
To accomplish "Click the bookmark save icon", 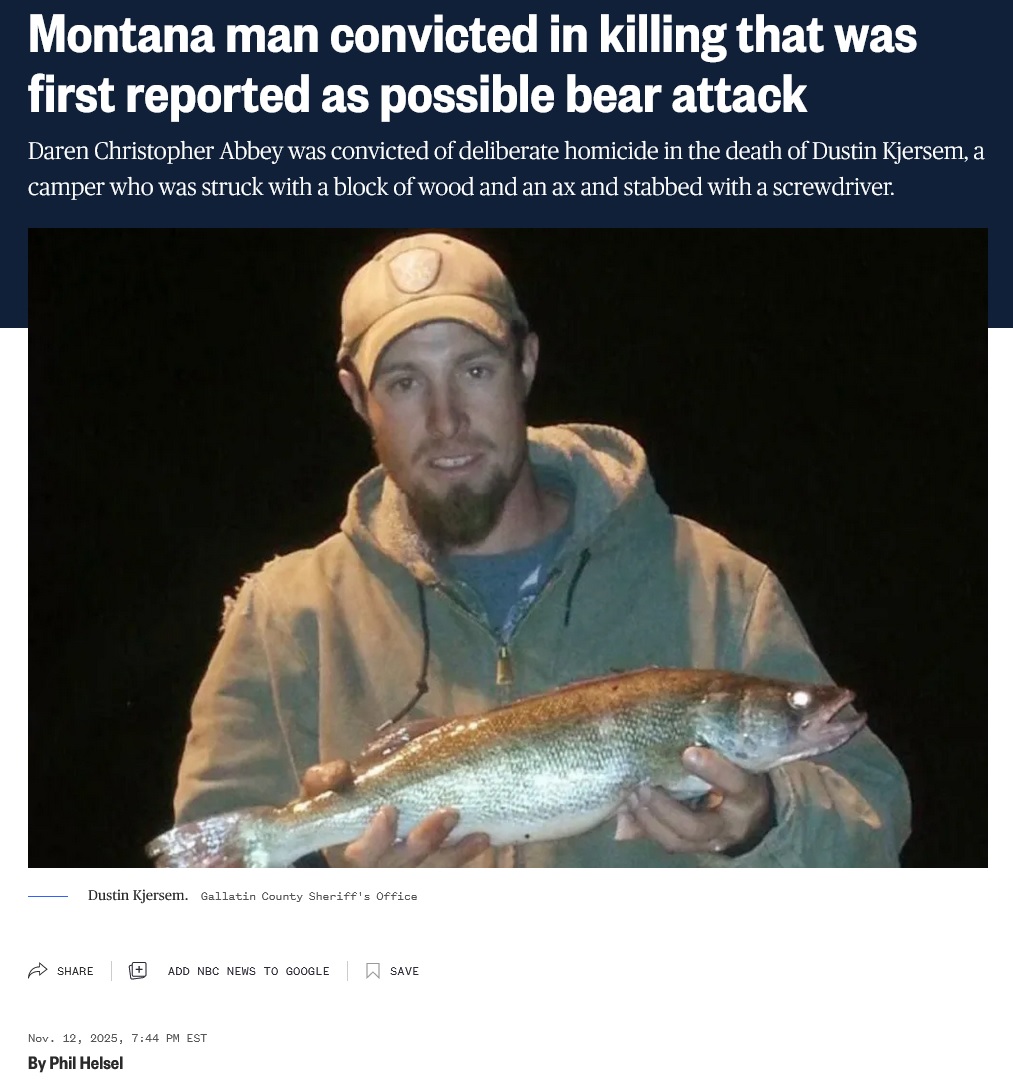I will point(373,970).
